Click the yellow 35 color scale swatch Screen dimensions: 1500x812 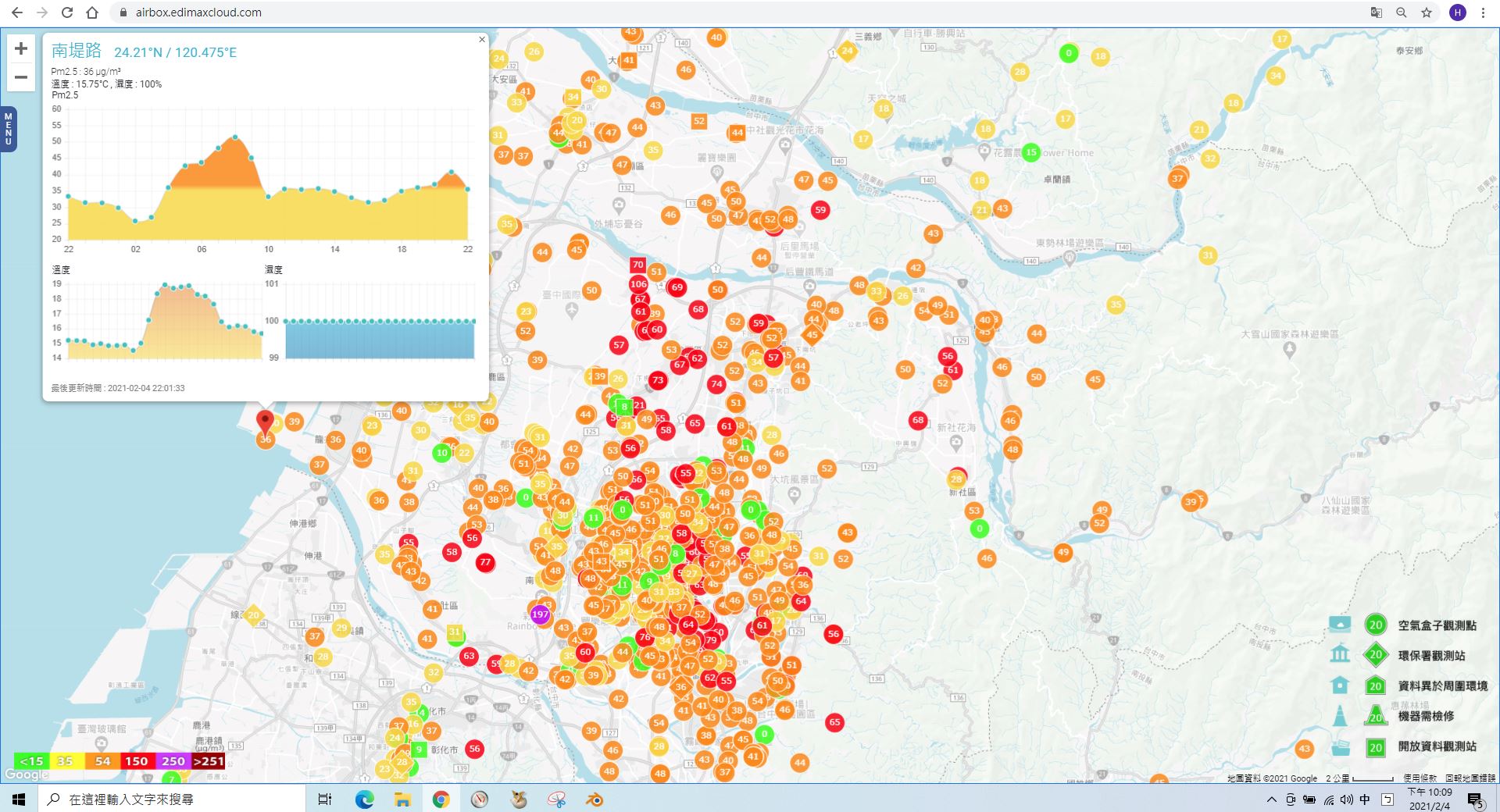point(66,761)
